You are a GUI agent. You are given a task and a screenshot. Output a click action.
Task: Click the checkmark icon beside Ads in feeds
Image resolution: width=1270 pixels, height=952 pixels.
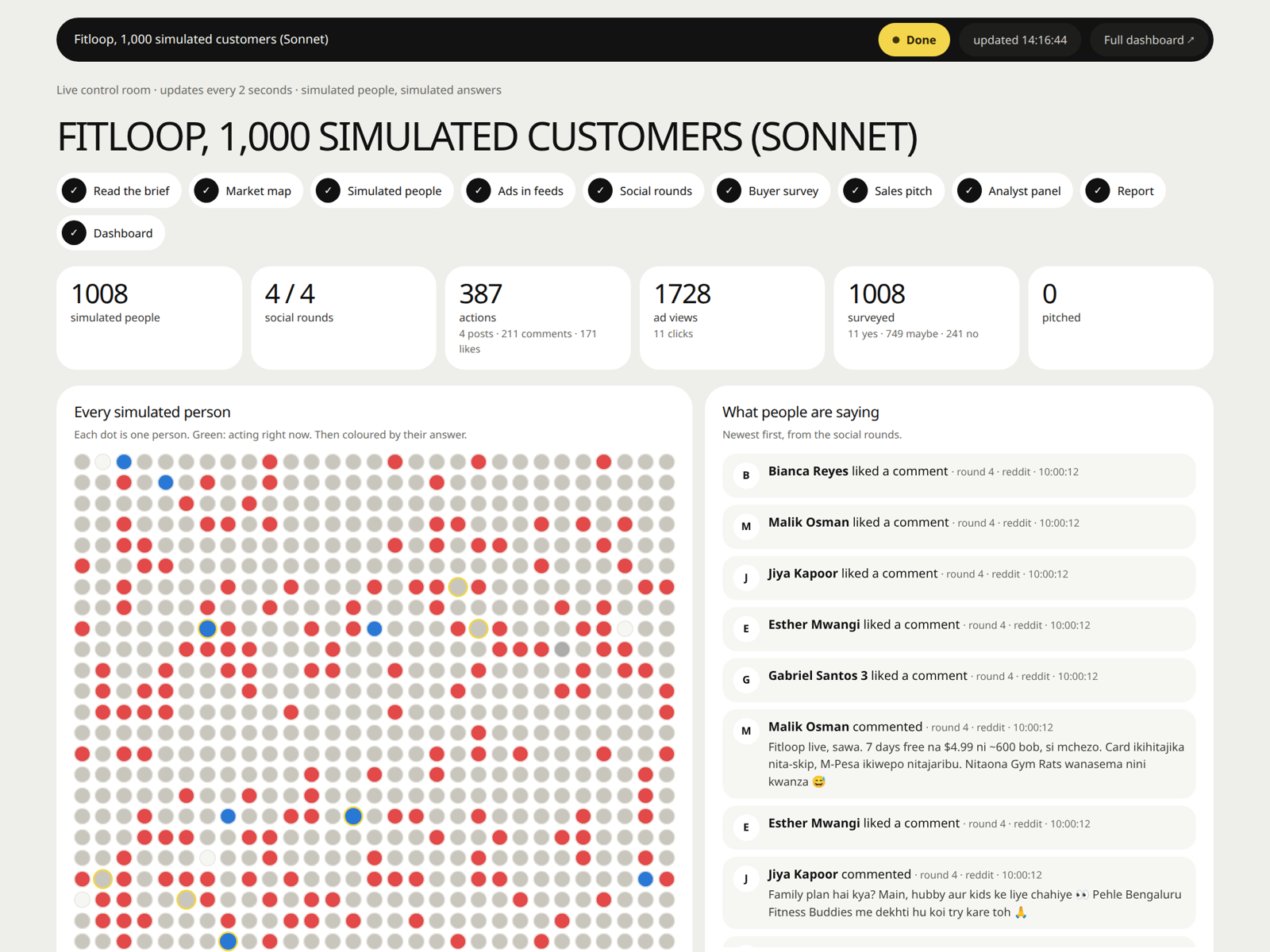tap(479, 190)
